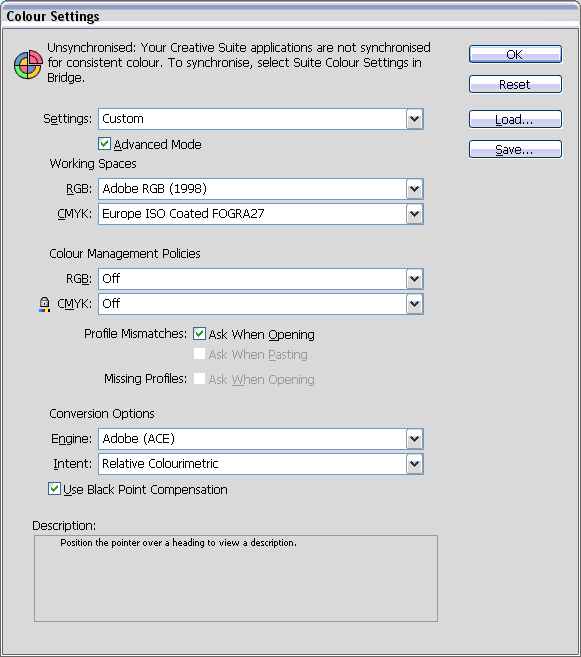Click the Load... button
This screenshot has height=657, width=581.
(515, 119)
